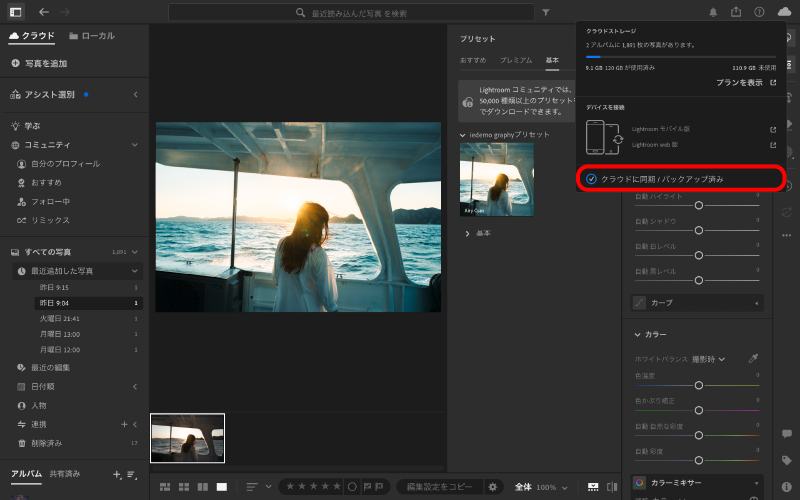
Task: Collapse the カラー section
Action: [638, 334]
